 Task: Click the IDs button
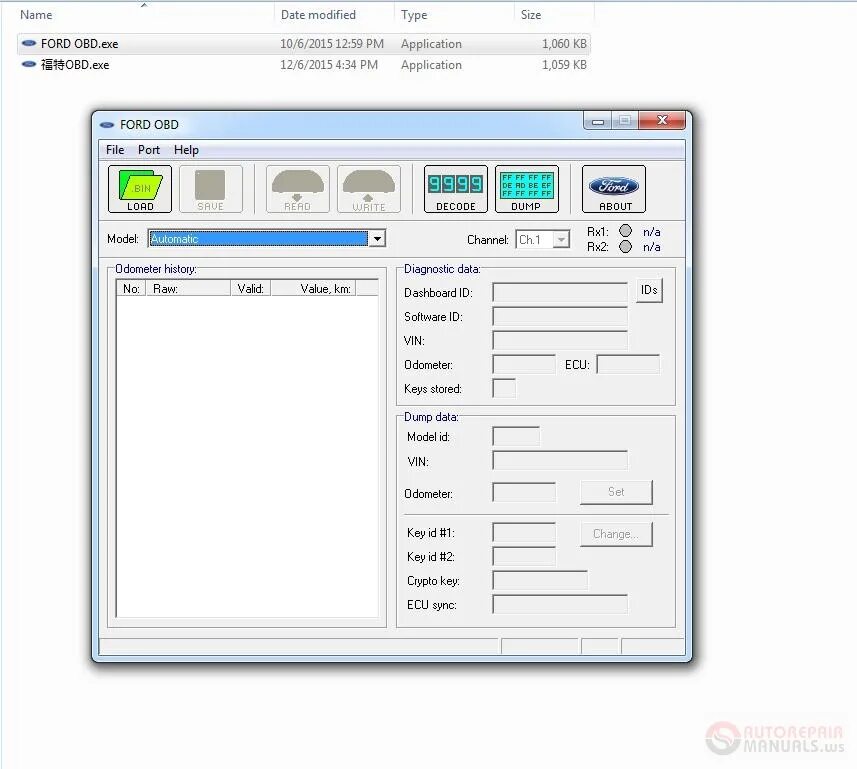pyautogui.click(x=649, y=290)
